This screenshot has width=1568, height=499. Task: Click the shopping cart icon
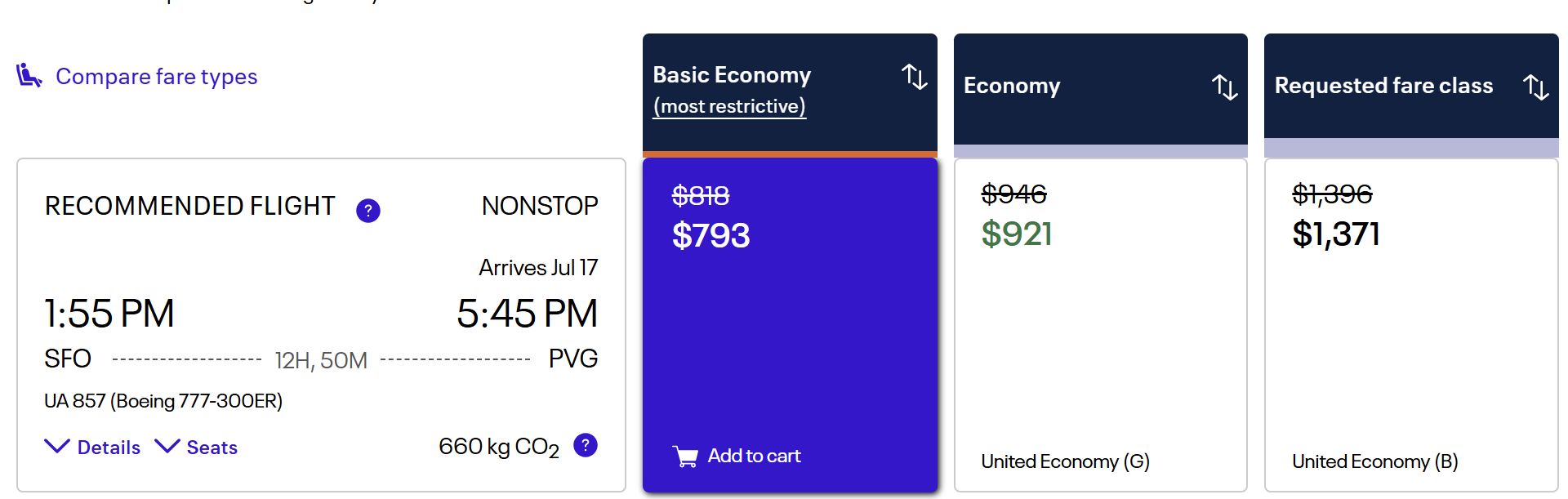685,457
